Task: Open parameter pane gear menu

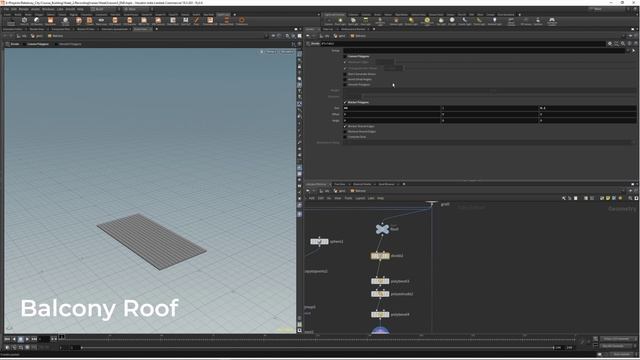Action: [610, 43]
